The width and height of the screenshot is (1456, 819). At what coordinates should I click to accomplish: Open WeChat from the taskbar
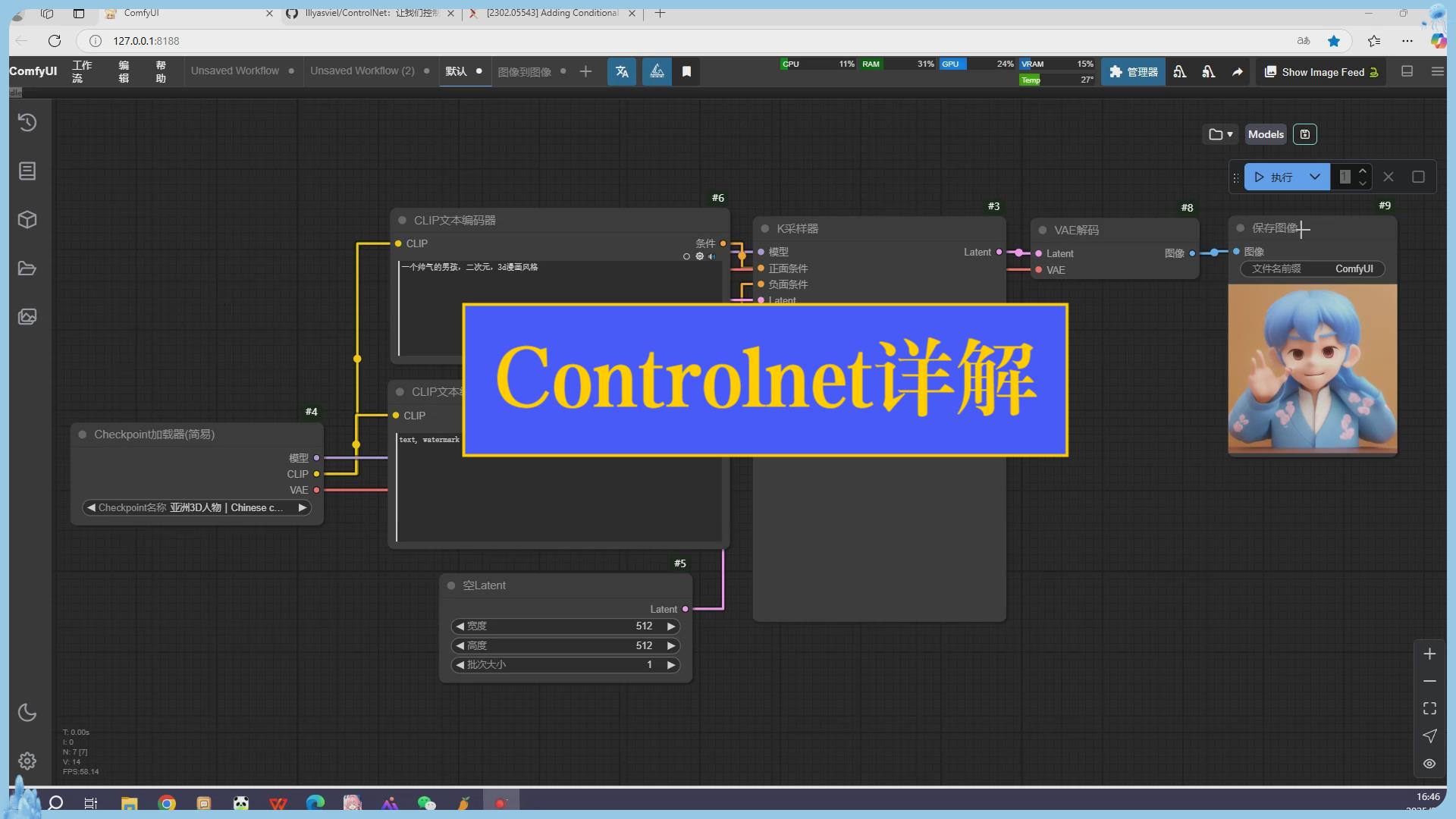tap(426, 803)
